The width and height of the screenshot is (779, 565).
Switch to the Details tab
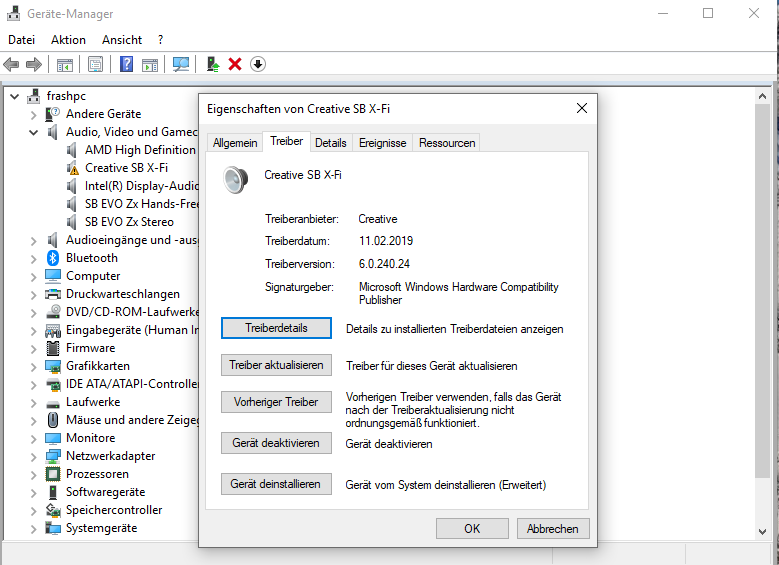[x=330, y=143]
